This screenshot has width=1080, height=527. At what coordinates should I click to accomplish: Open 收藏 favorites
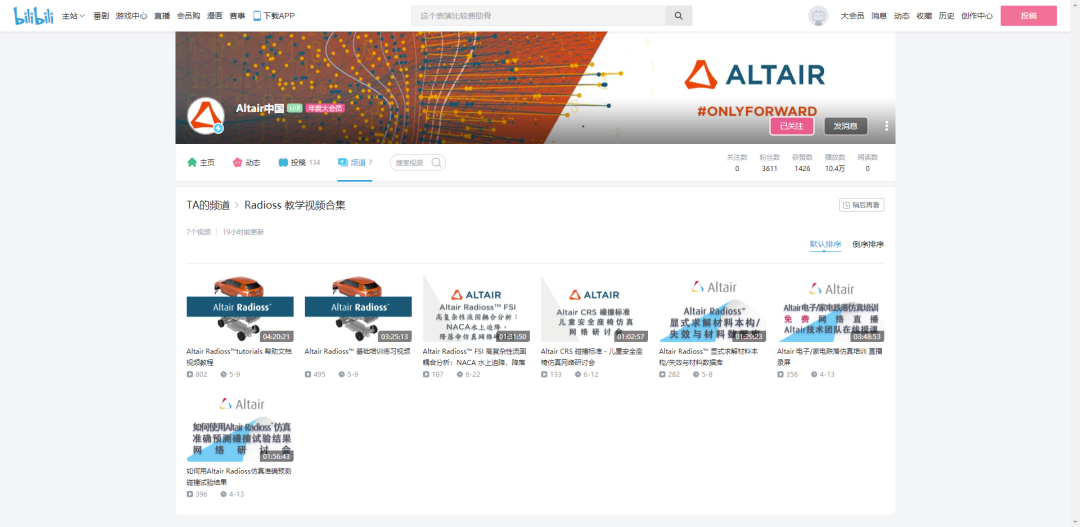(924, 16)
